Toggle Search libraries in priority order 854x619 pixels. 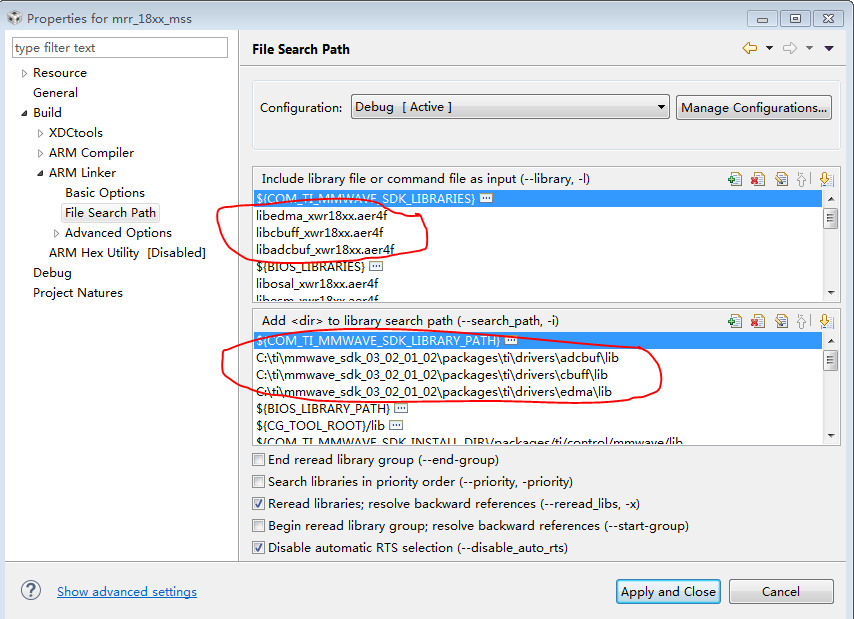(x=259, y=482)
